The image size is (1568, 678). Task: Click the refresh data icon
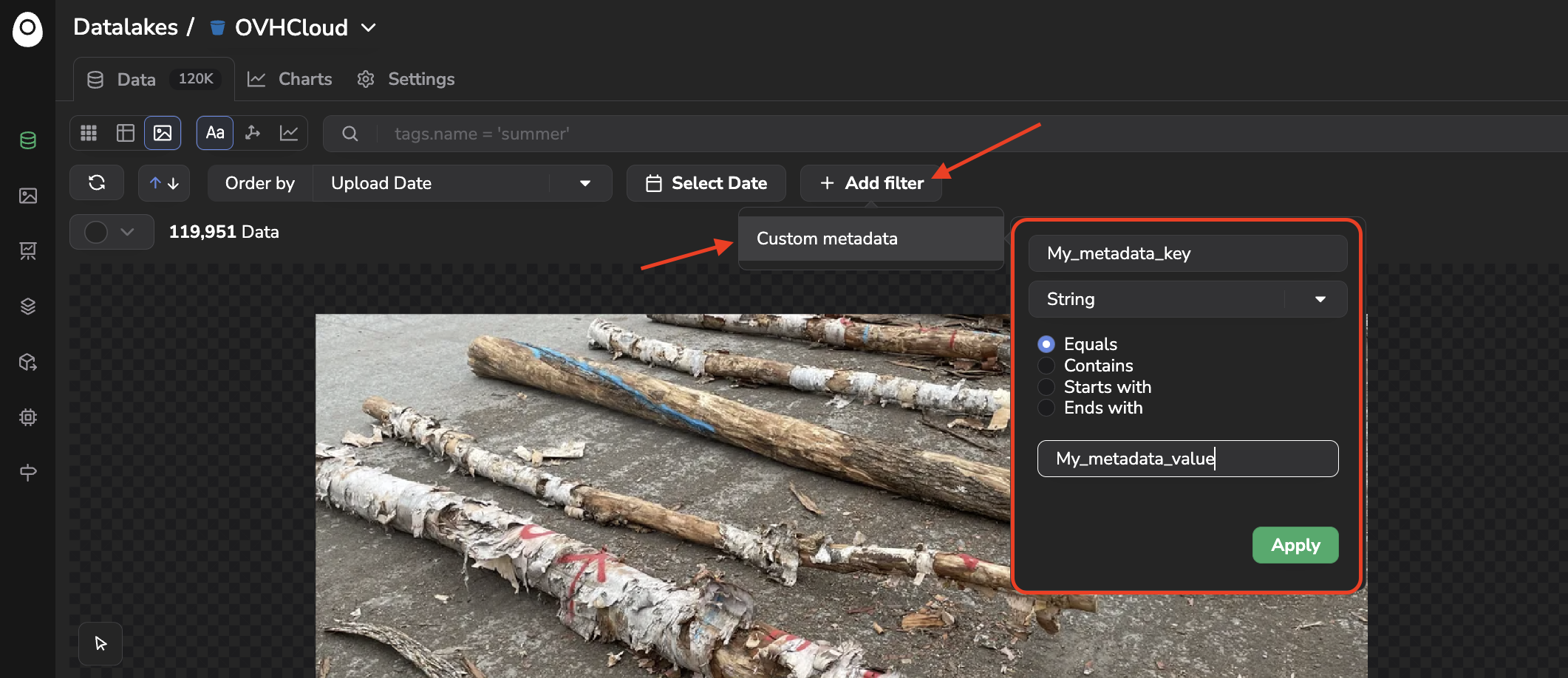[97, 182]
